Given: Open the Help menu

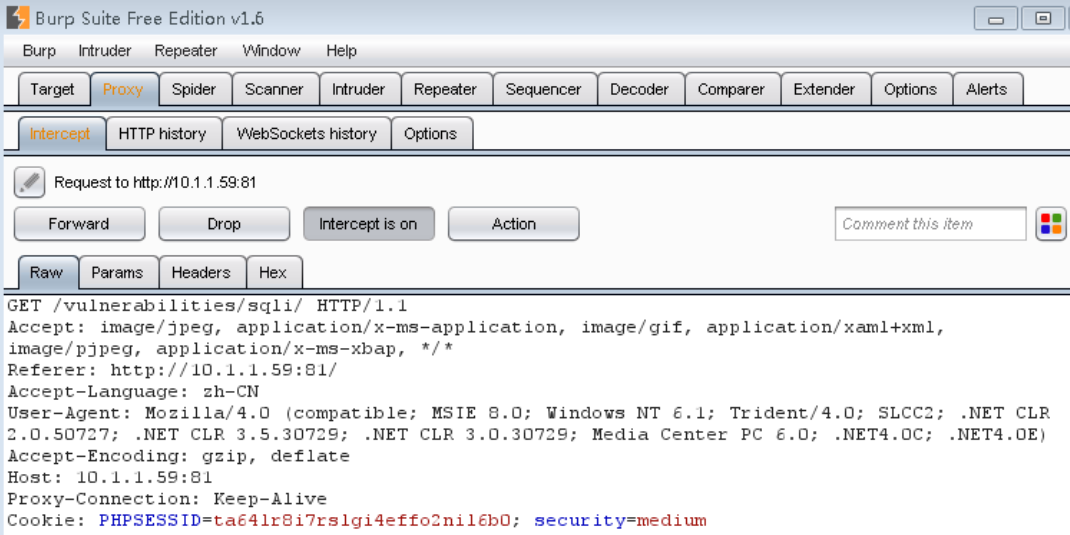Looking at the screenshot, I should pyautogui.click(x=341, y=50).
